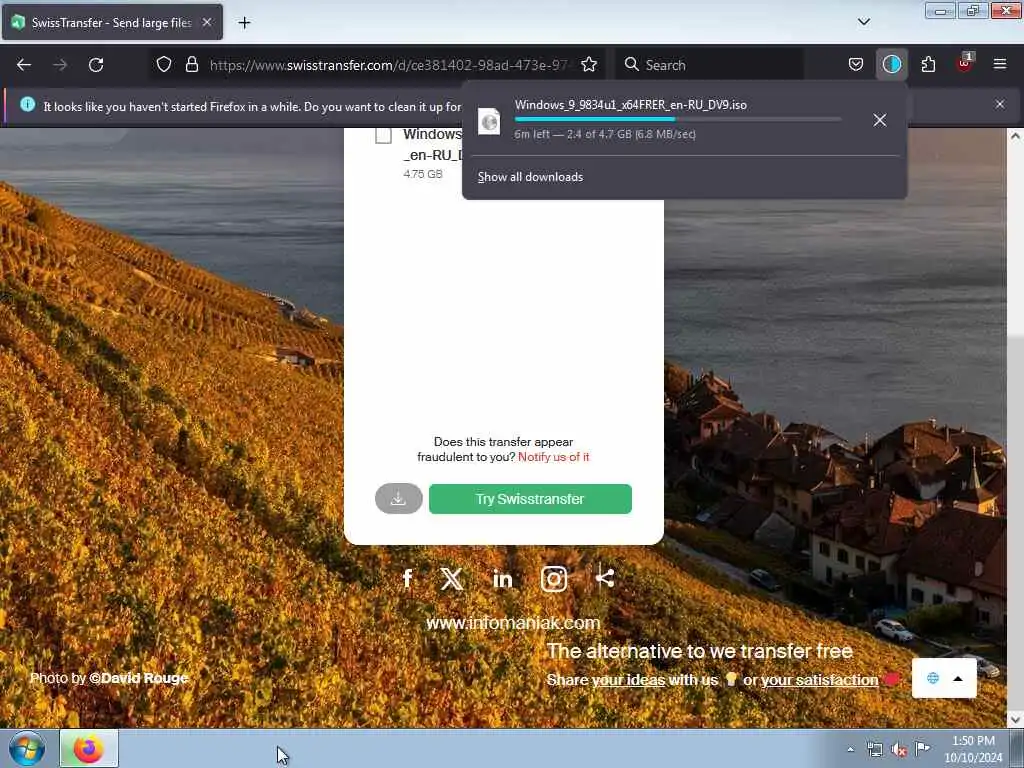1024x768 pixels.
Task: Click the muted volume tray icon
Action: 899,750
